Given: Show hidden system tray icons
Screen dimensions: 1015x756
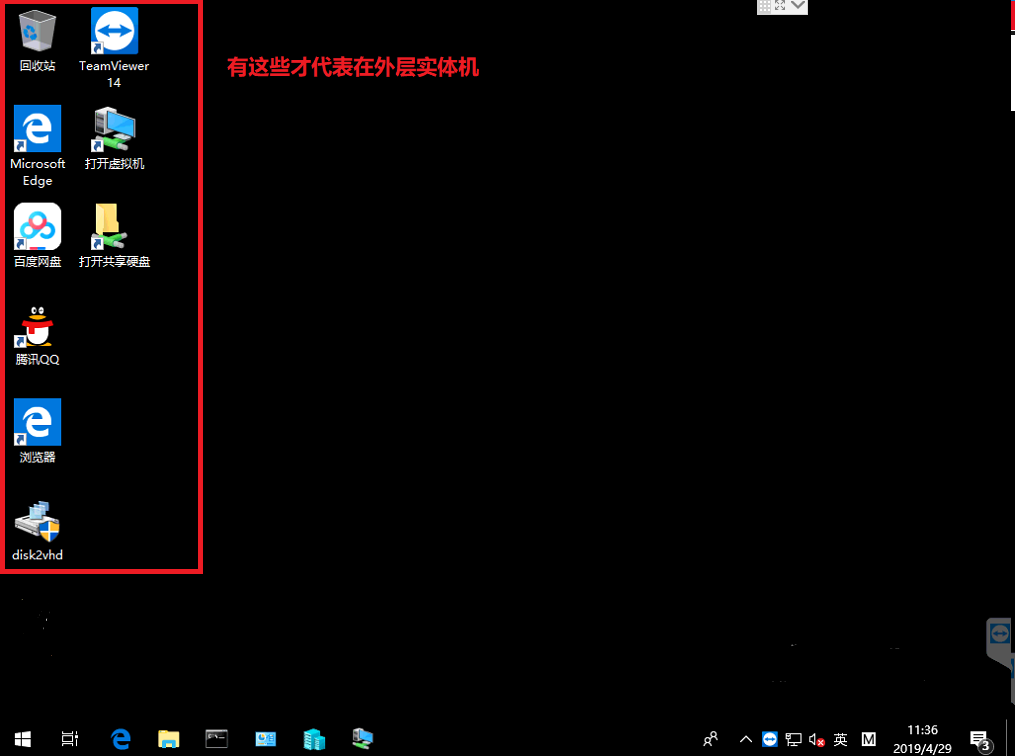Looking at the screenshot, I should click(746, 739).
